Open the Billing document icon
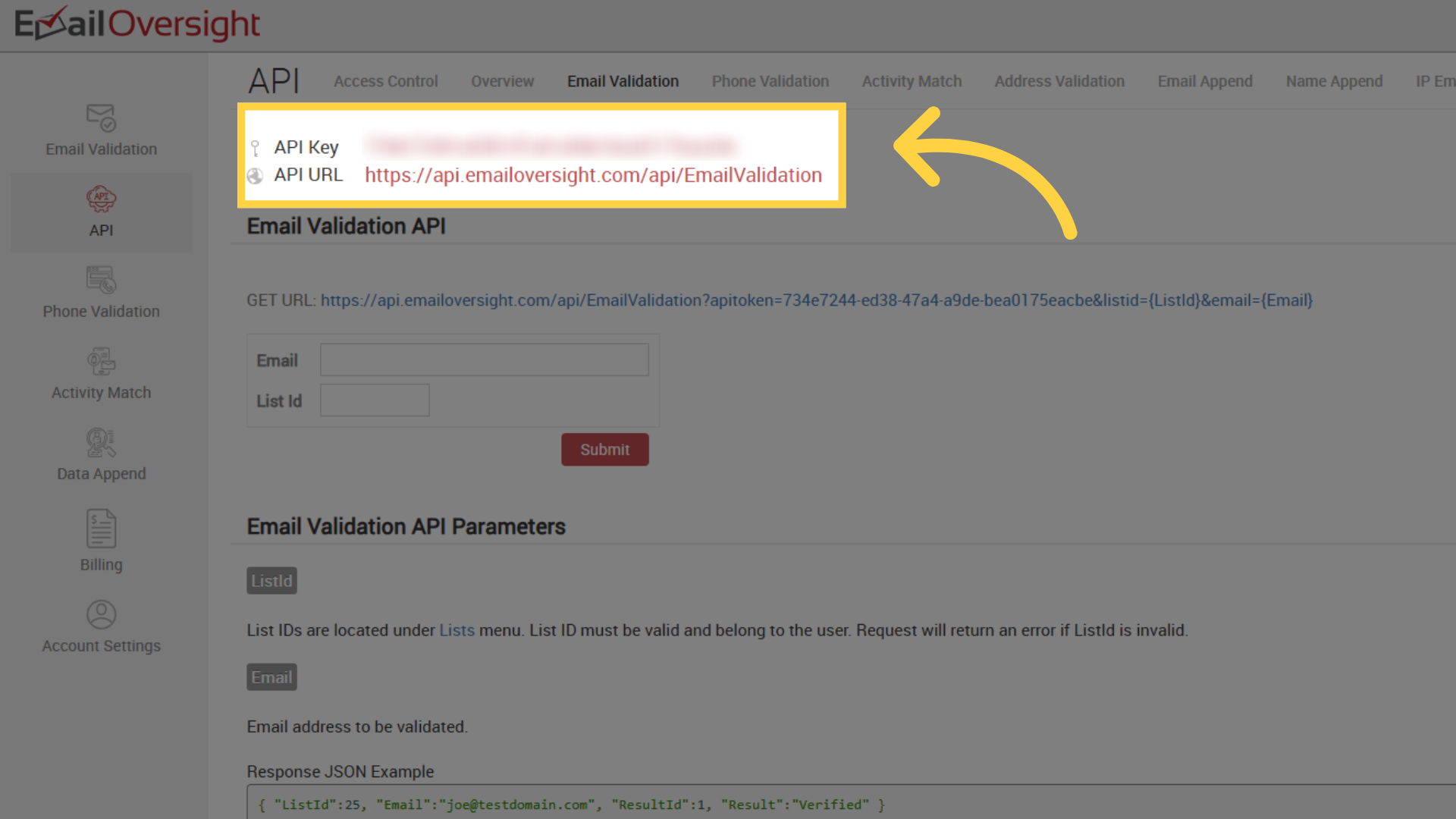 pos(101,529)
